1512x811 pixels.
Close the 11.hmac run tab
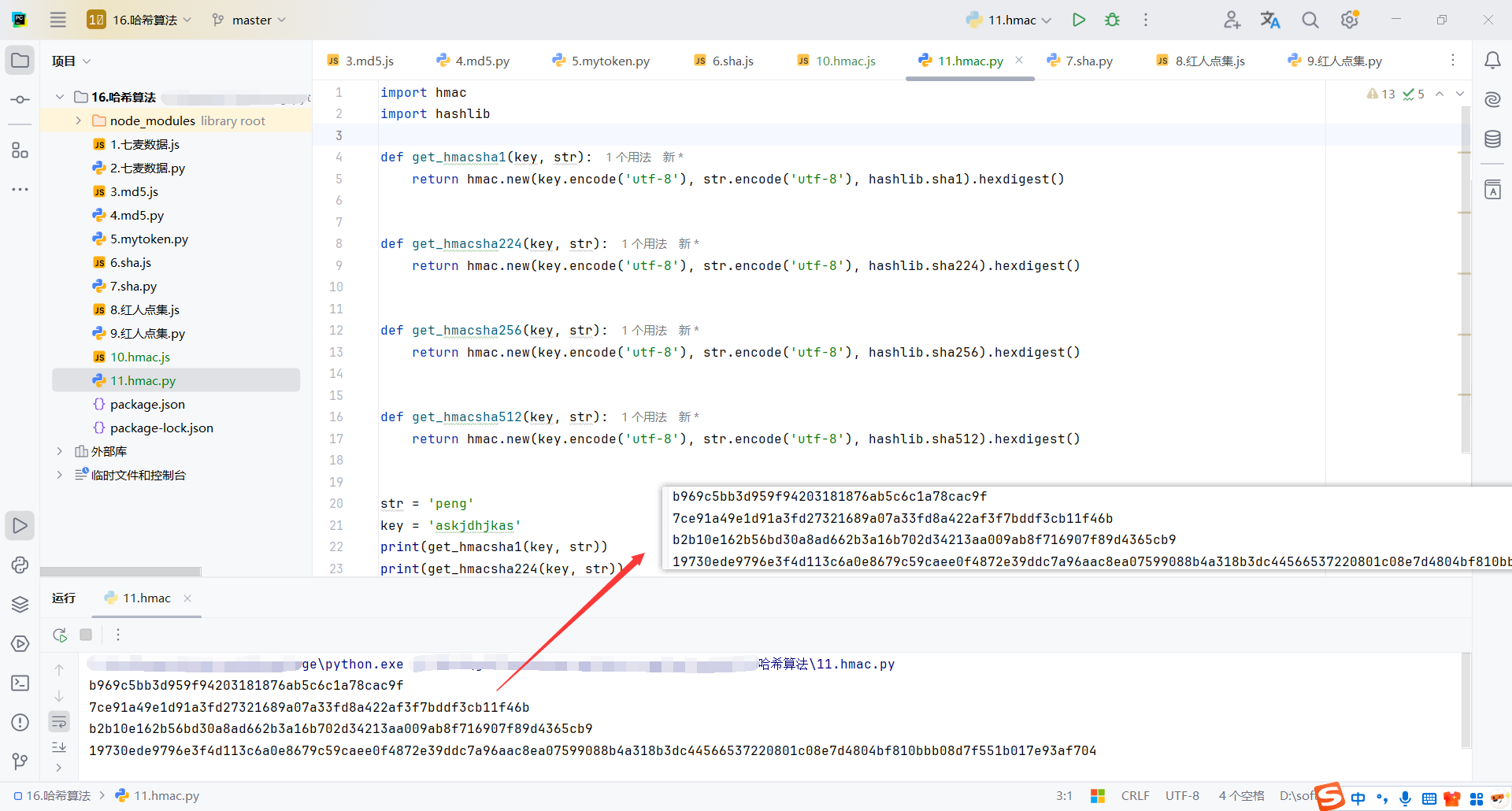pos(187,598)
